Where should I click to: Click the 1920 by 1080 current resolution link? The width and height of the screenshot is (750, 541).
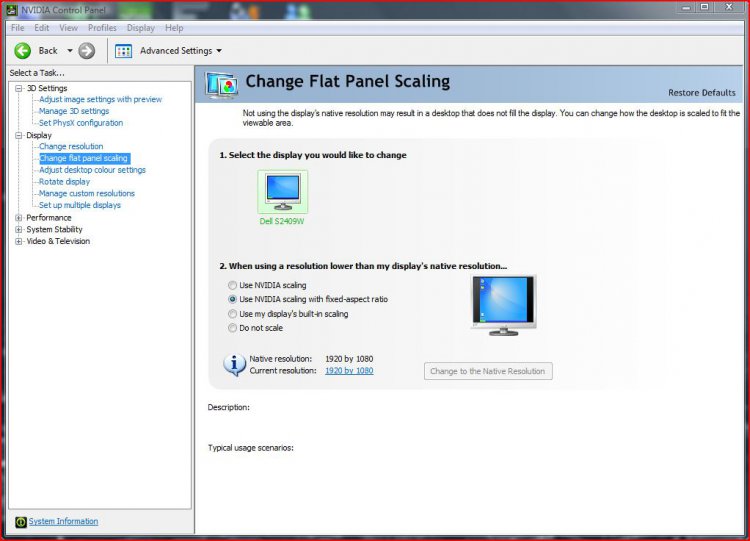point(349,371)
